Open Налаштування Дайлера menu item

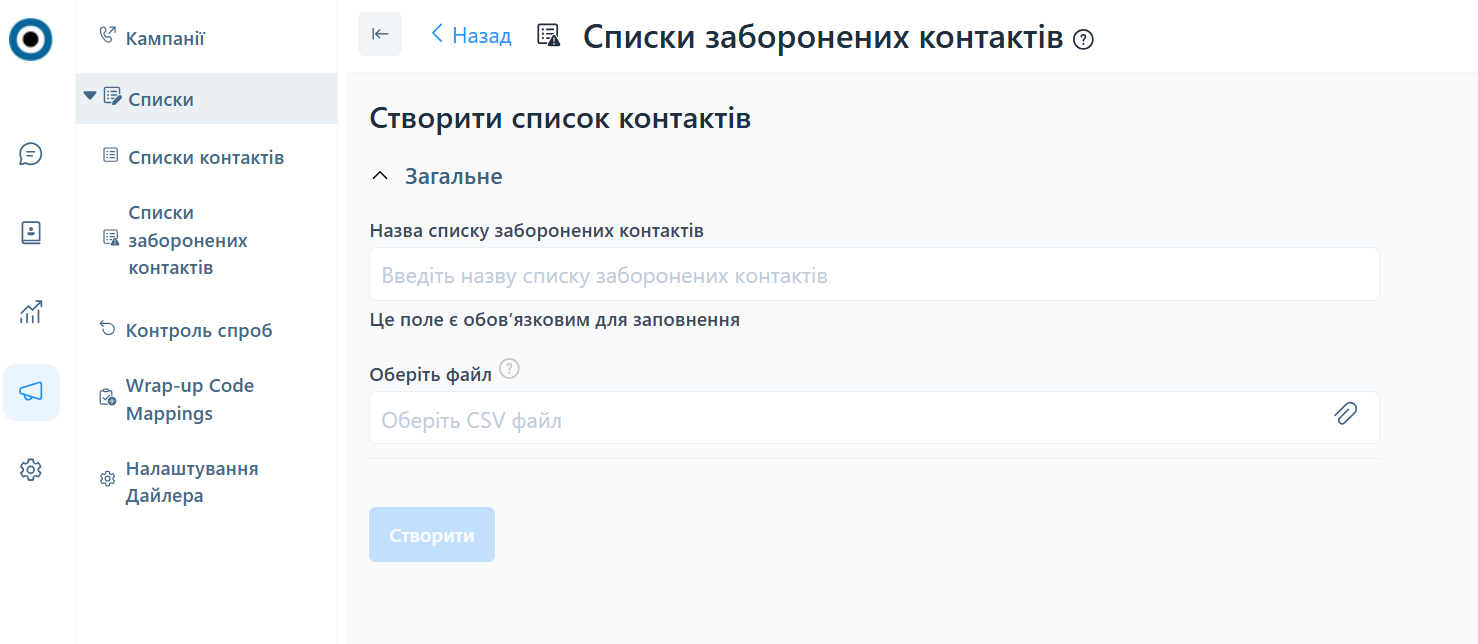[x=192, y=482]
